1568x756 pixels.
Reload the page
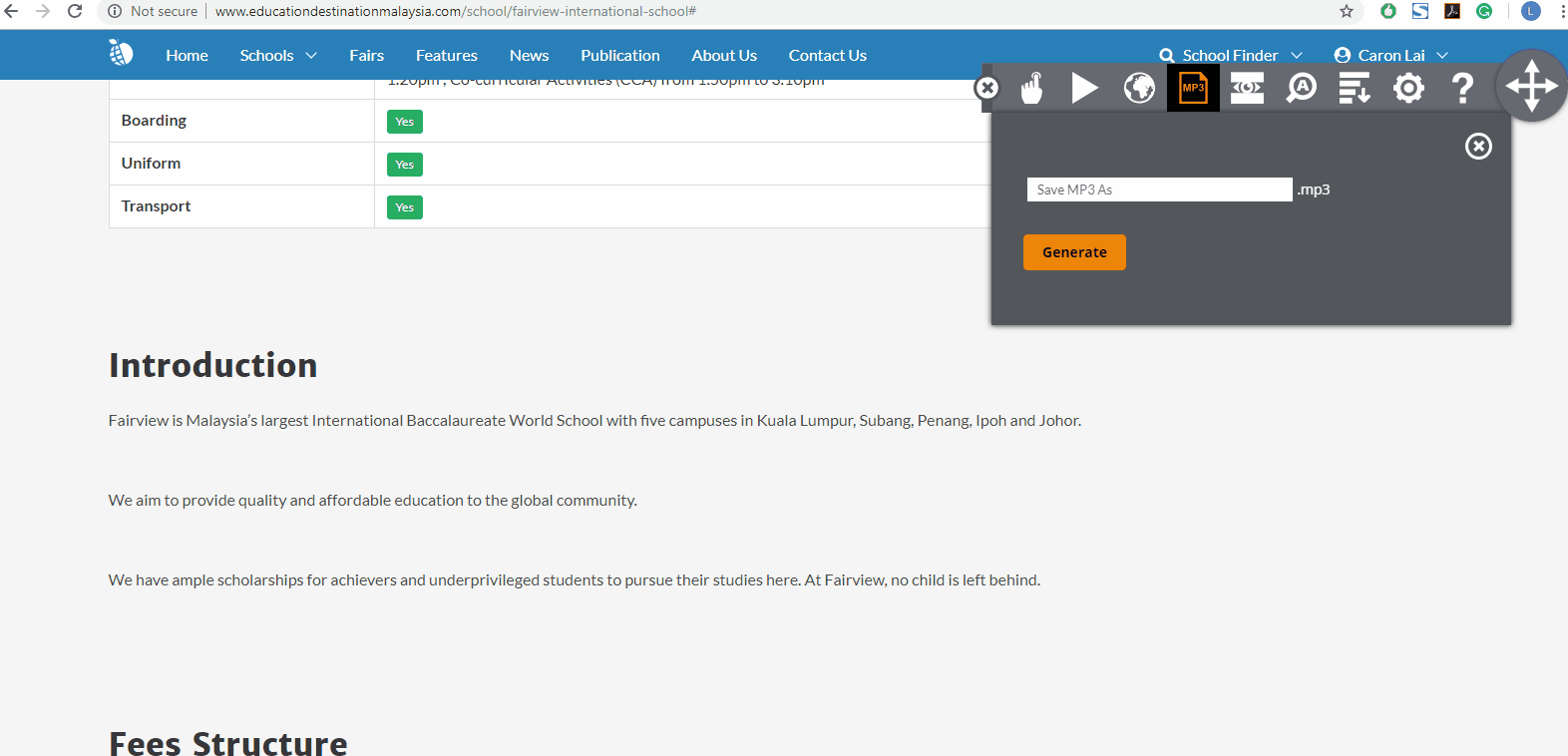coord(75,11)
